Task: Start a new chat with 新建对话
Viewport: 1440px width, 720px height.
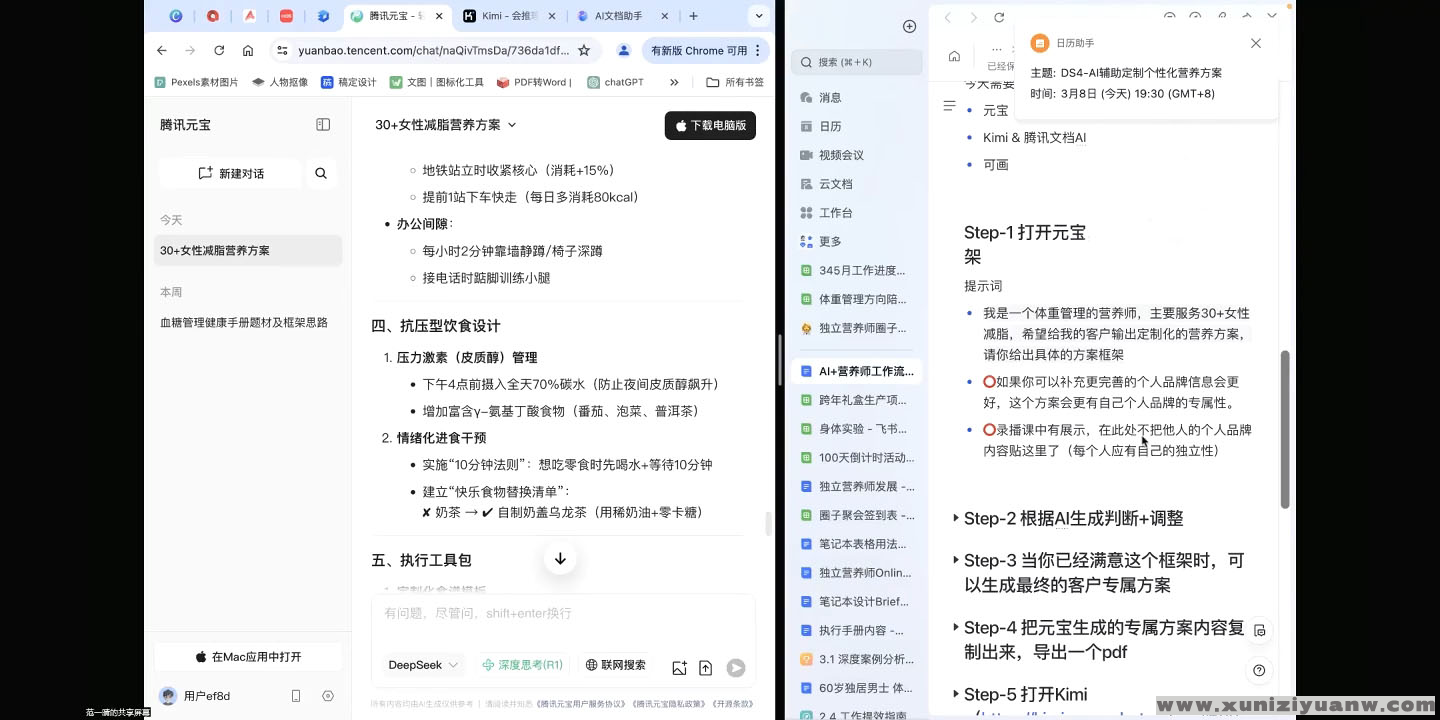Action: (231, 173)
